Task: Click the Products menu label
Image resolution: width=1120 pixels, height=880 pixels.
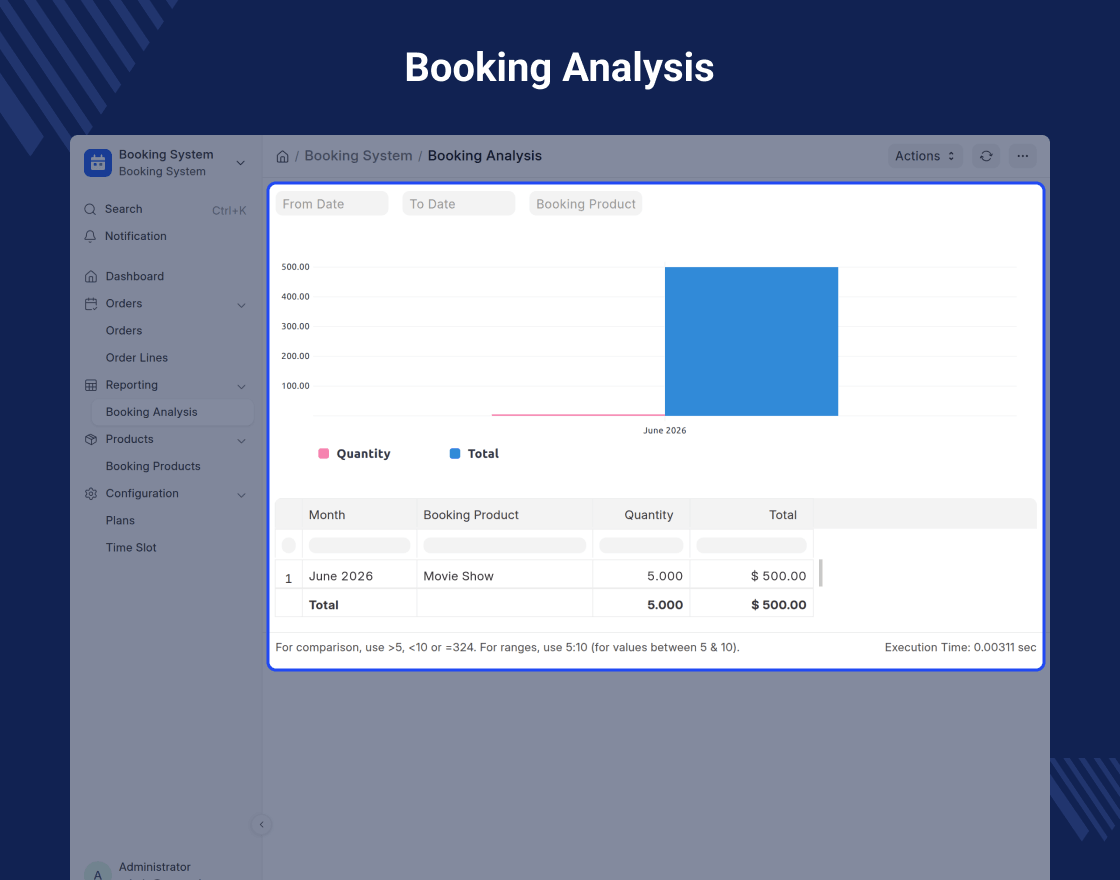Action: 129,439
